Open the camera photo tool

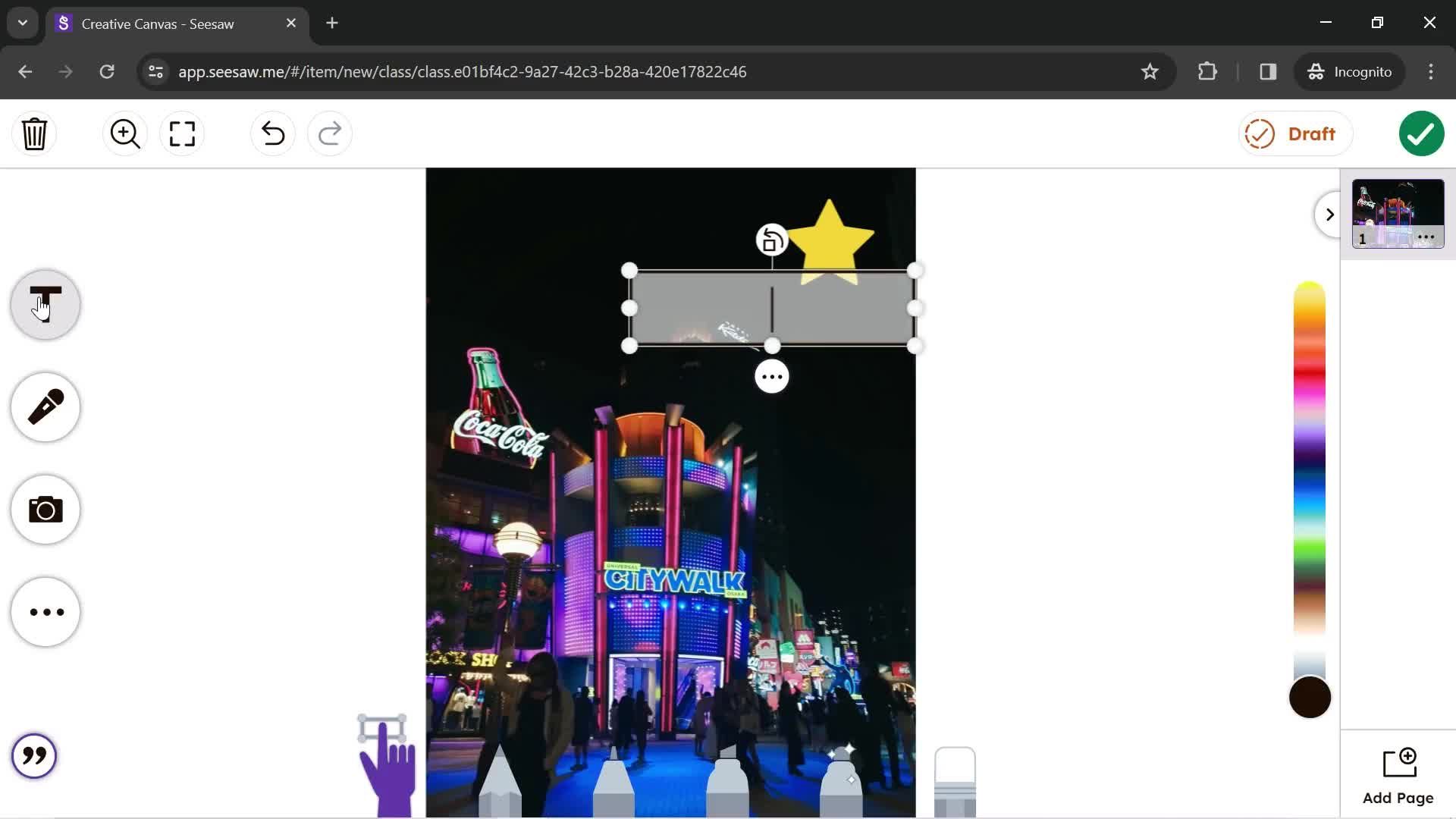coord(45,510)
